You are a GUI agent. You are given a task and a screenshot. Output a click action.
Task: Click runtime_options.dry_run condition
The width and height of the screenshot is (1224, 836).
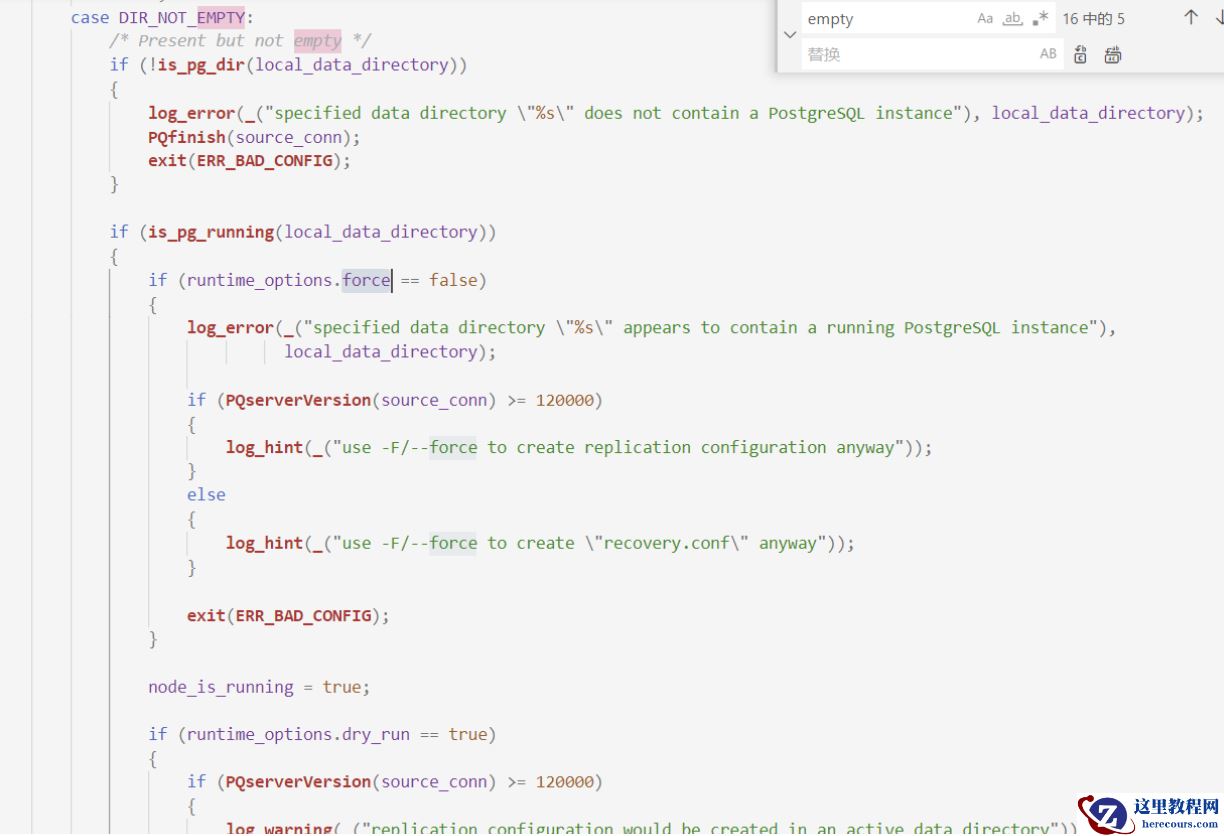(x=298, y=734)
